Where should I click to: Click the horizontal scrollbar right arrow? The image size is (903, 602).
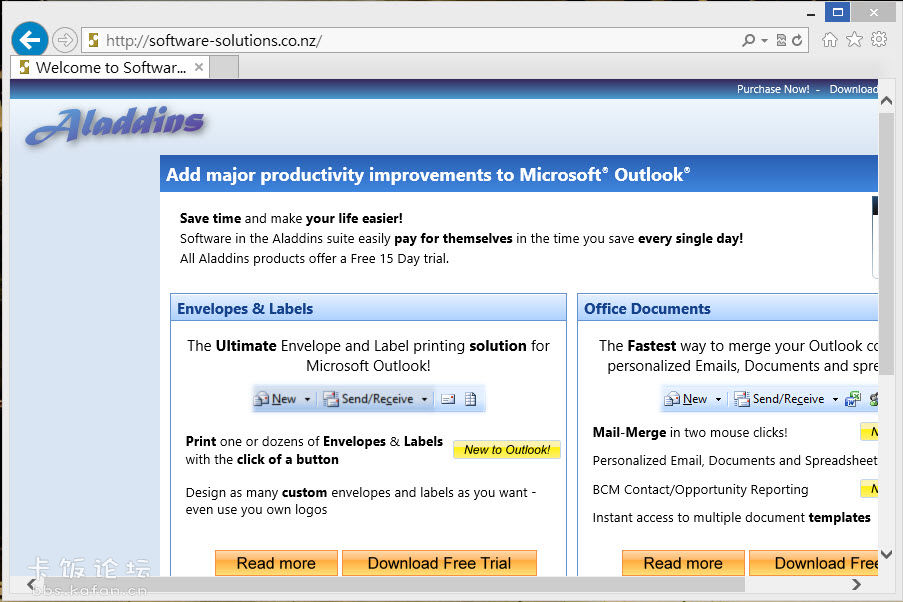857,585
